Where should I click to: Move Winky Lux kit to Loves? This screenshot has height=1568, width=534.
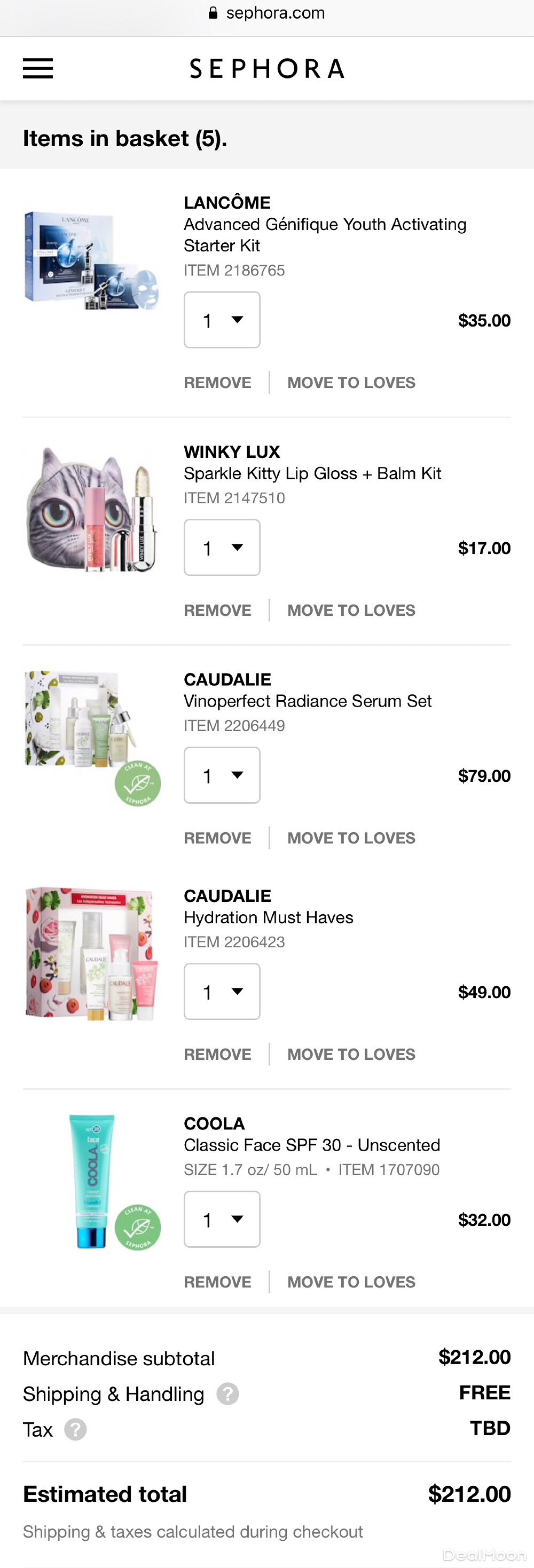[351, 610]
